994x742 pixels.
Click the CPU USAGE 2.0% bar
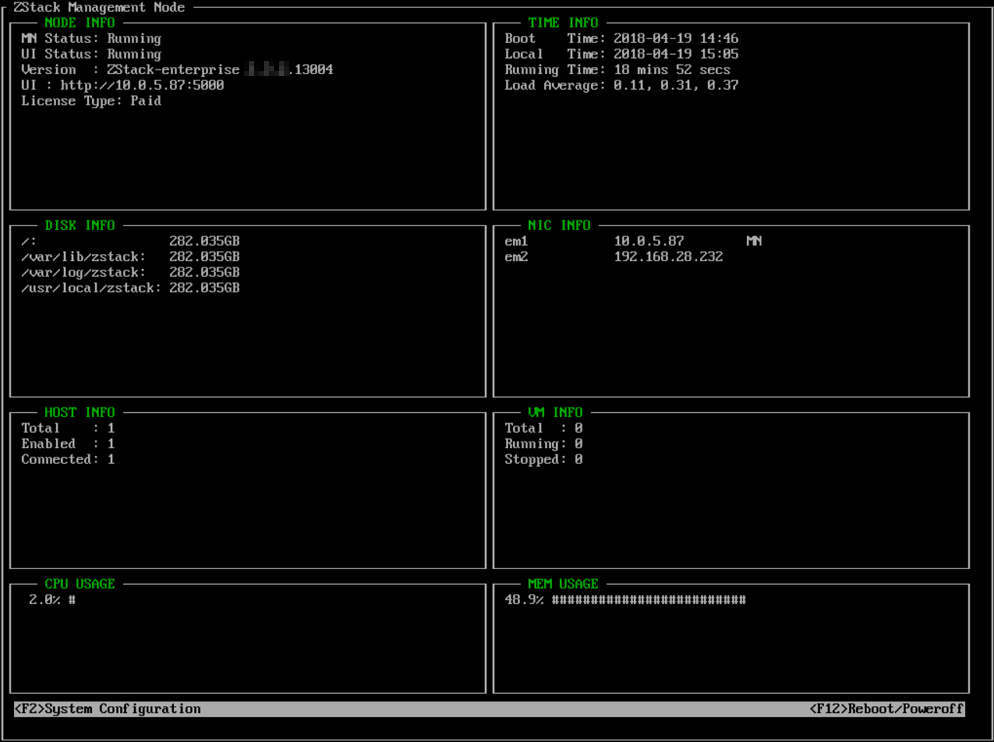pyautogui.click(x=52, y=600)
